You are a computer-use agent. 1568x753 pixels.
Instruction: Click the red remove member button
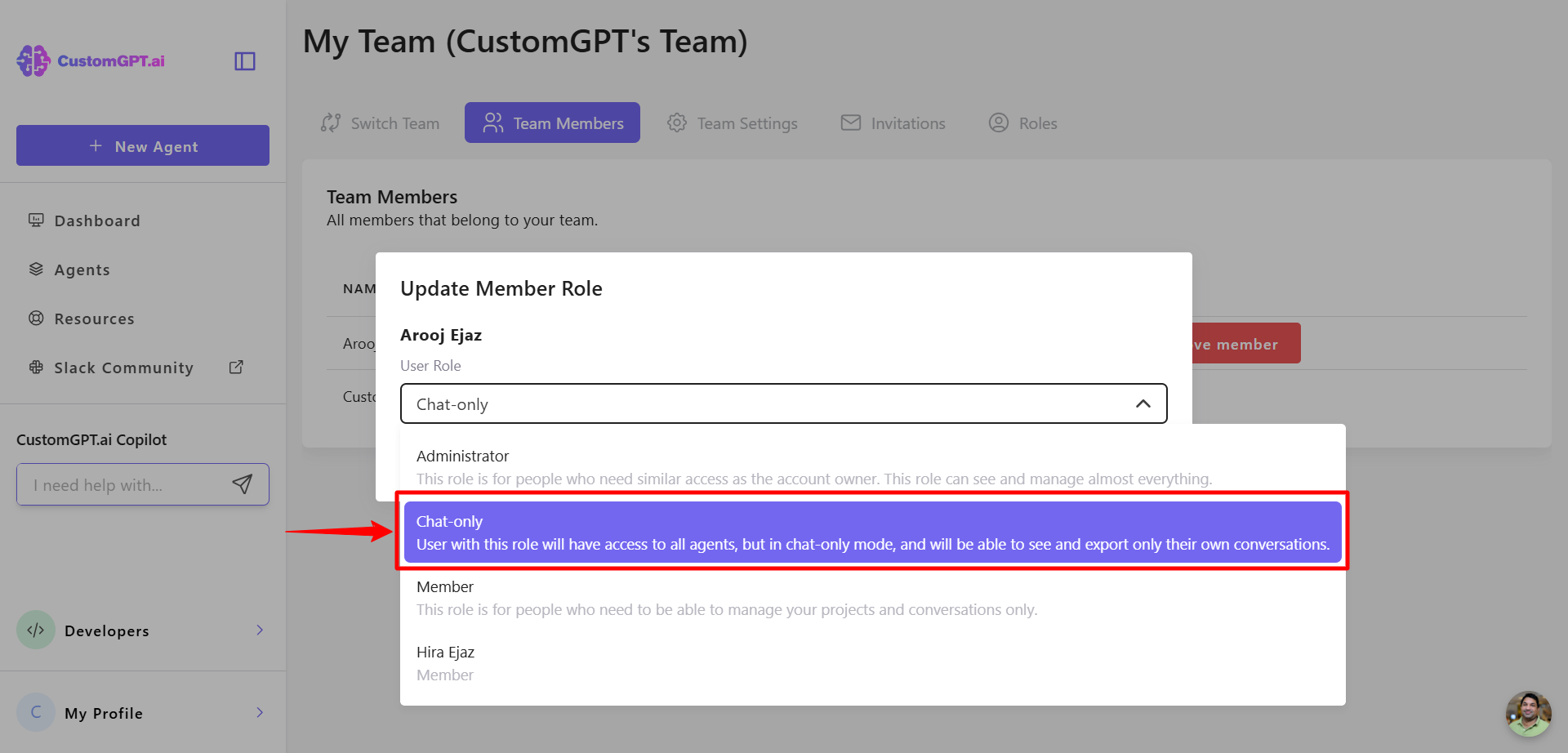(x=1245, y=344)
